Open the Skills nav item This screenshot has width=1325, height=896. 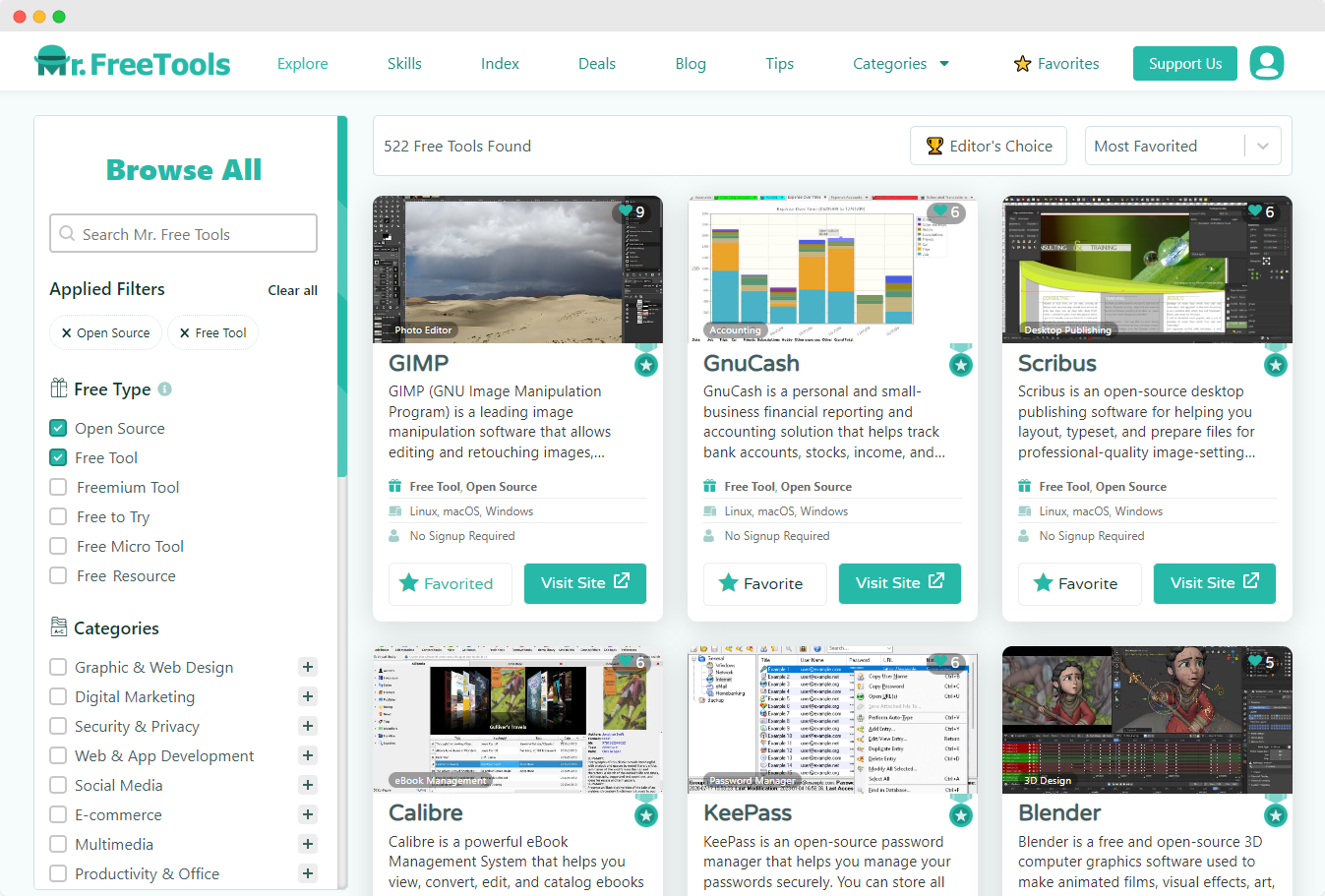(x=404, y=64)
